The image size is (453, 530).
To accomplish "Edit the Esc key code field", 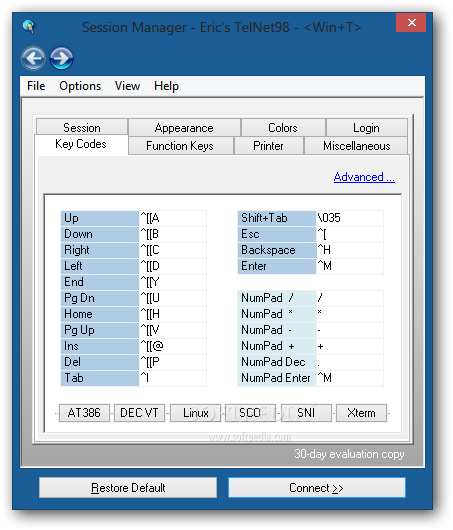I will click(350, 234).
